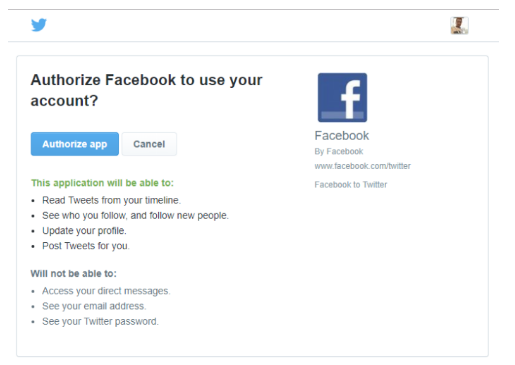Click Update your profile permission item
The width and height of the screenshot is (515, 365).
(84, 231)
